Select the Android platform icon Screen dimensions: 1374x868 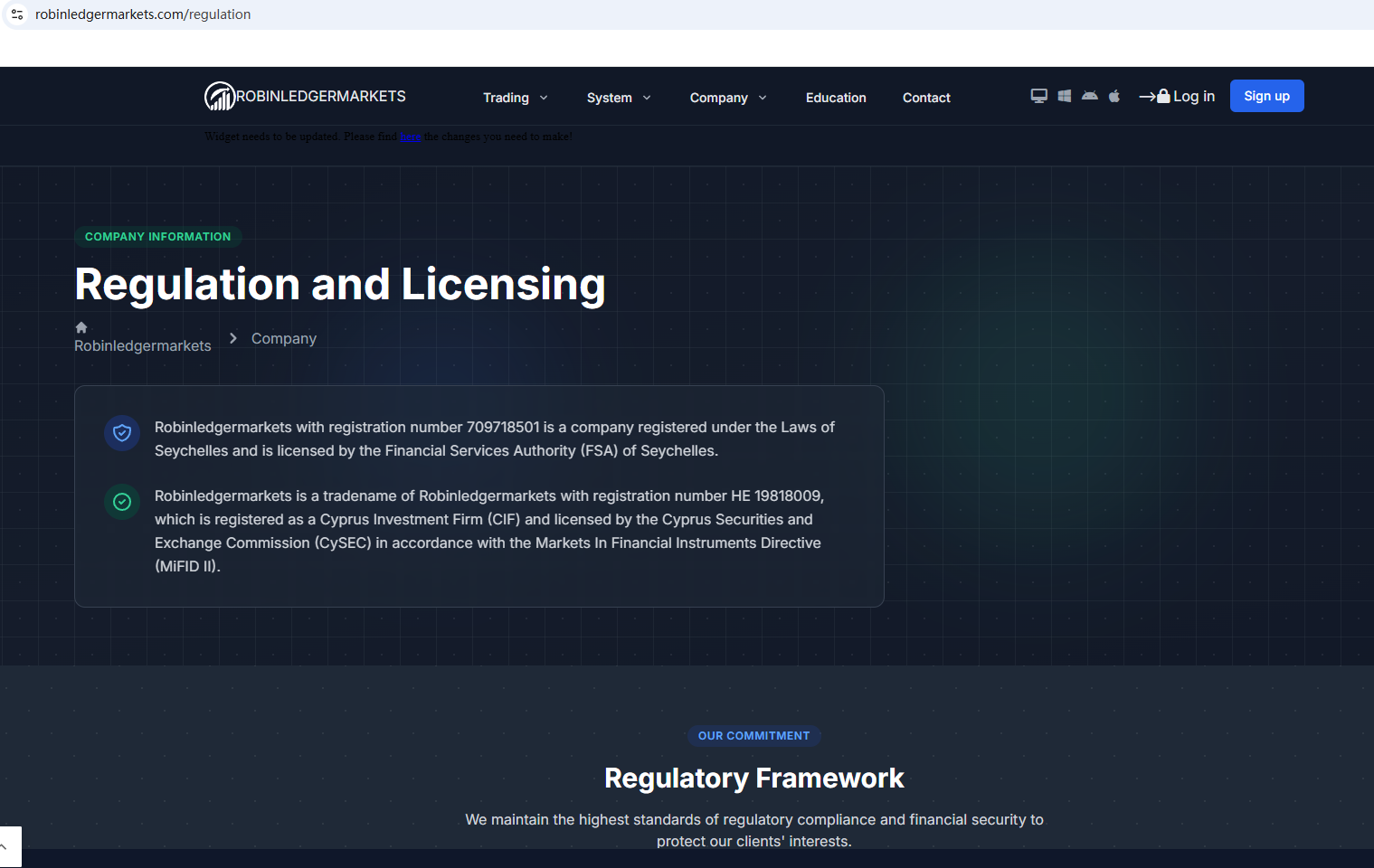[1089, 96]
